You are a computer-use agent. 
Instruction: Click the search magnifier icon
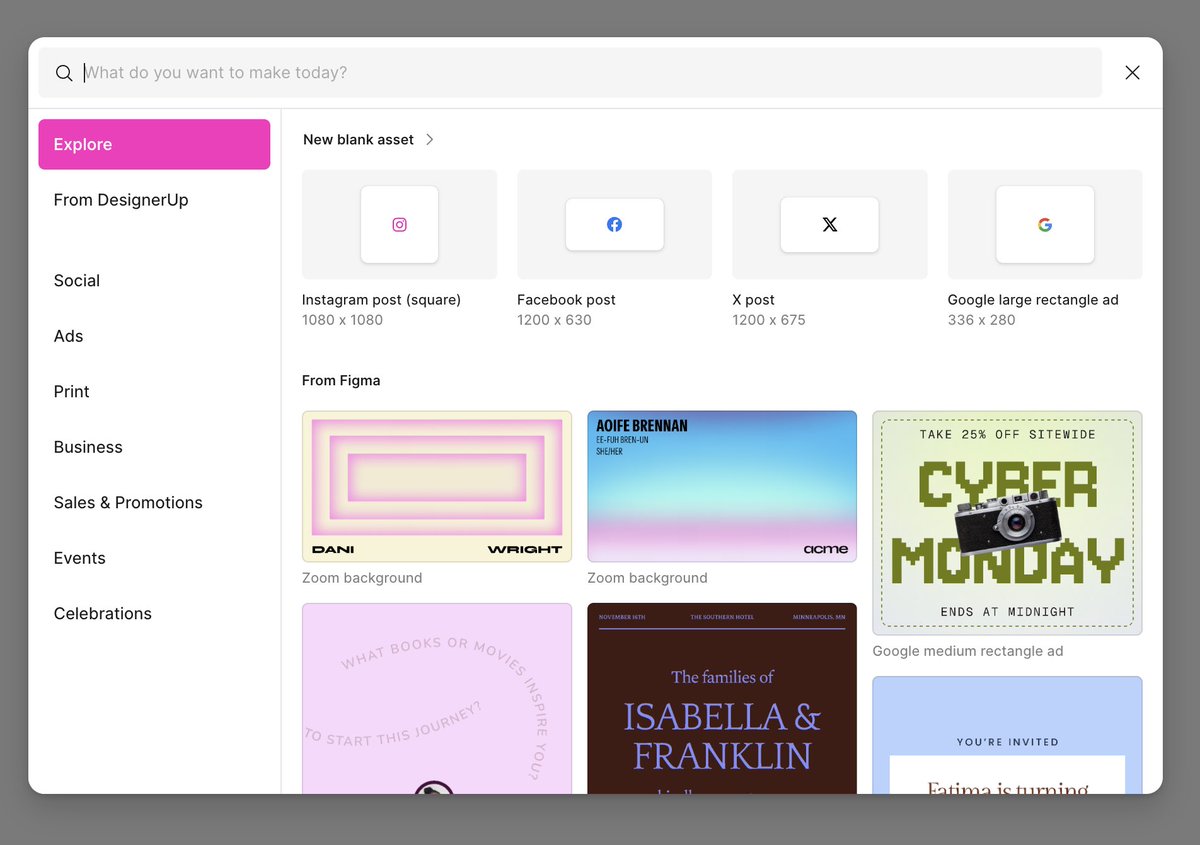click(x=64, y=73)
